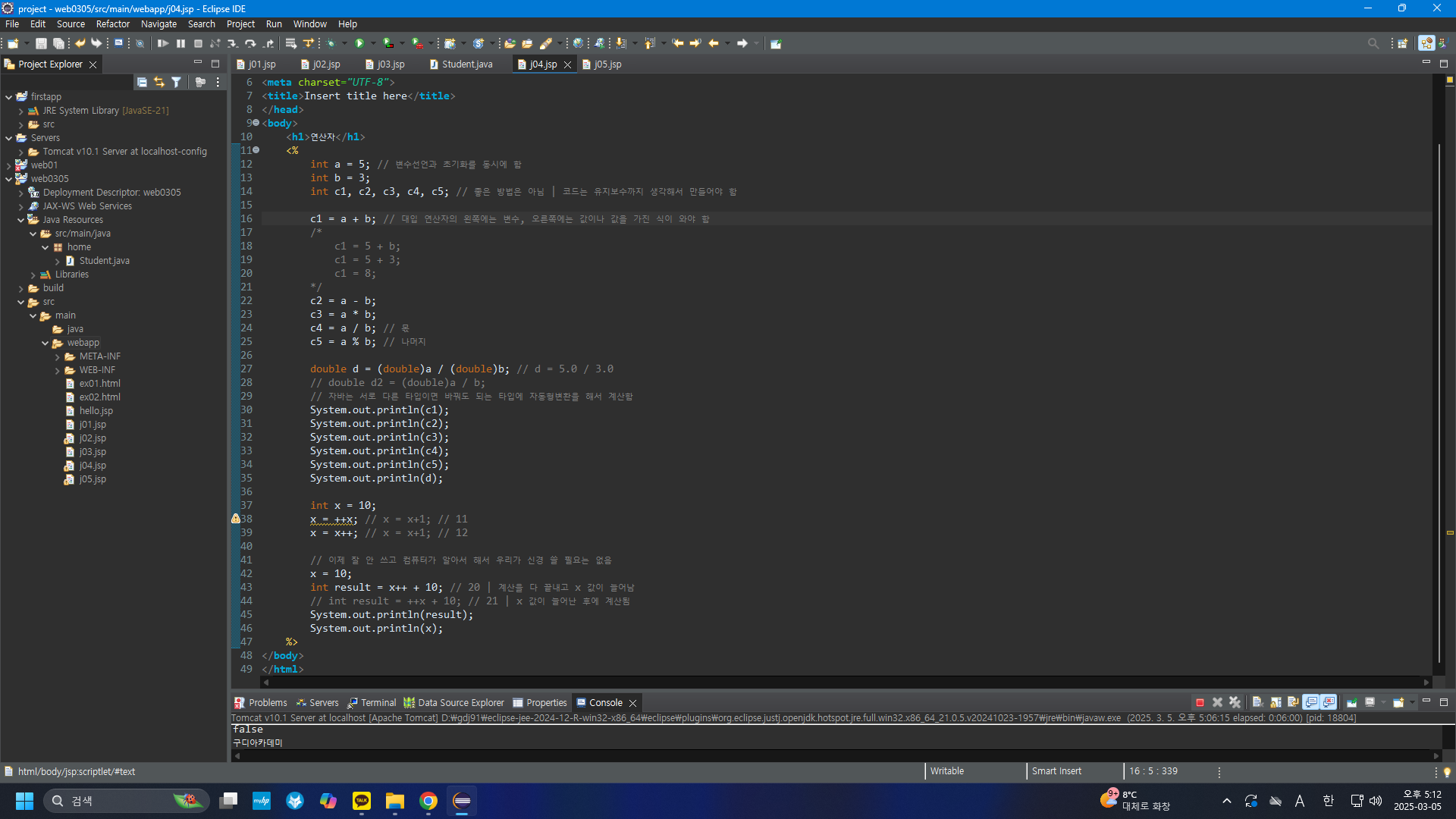Open Chrome from the Windows taskbar

point(428,801)
